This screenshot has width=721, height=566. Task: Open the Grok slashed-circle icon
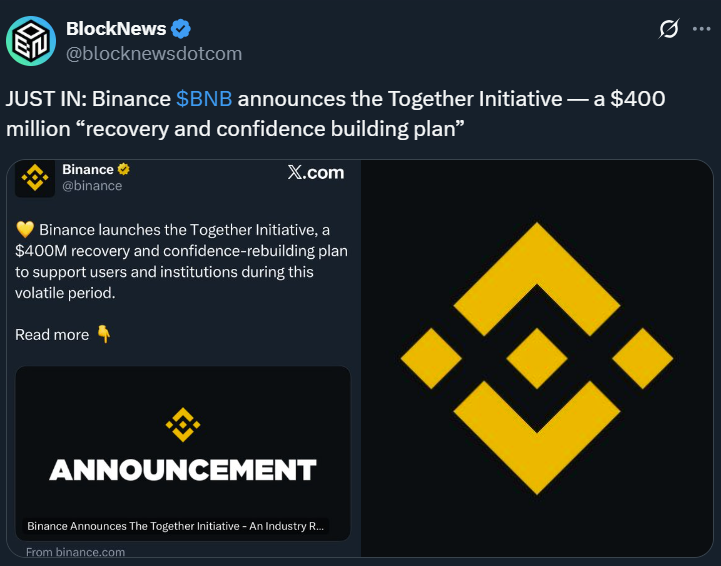[669, 30]
